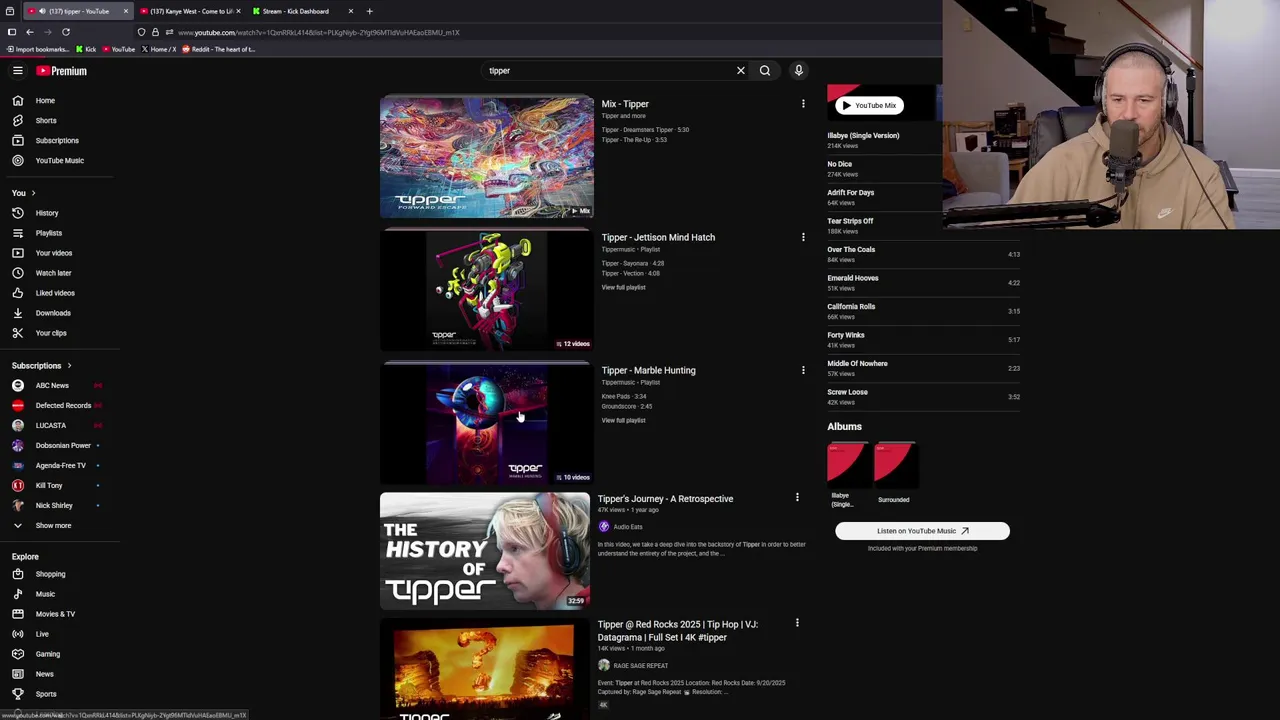Open the YouTube guide hamburger menu

(x=17, y=71)
